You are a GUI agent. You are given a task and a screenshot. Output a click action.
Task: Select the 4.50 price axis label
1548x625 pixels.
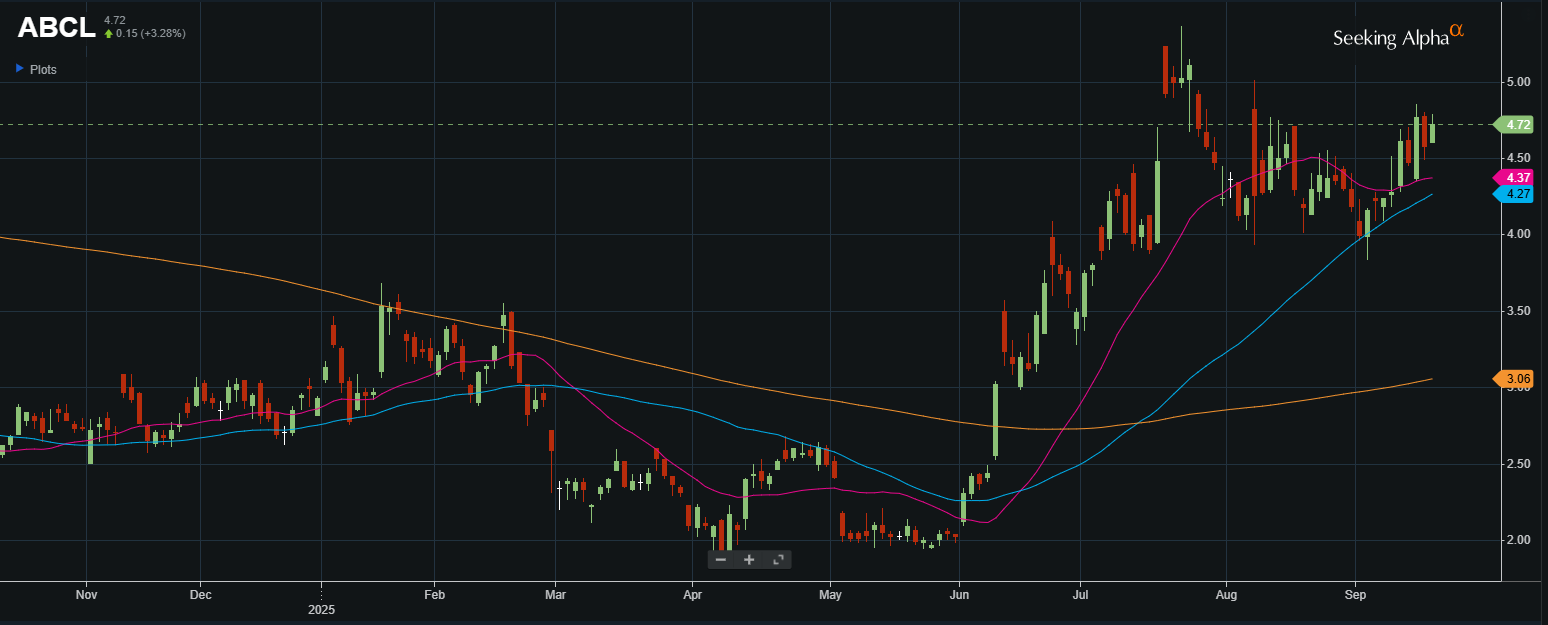tap(1518, 158)
